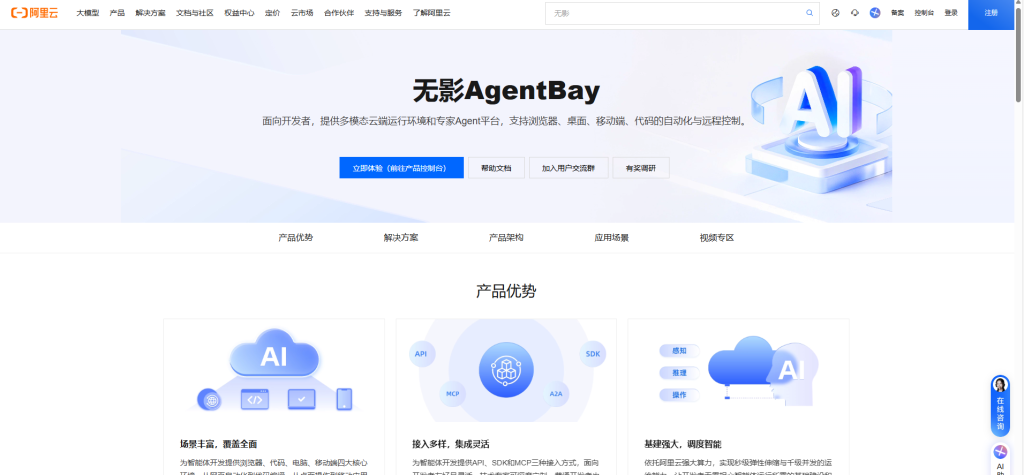The height and width of the screenshot is (475, 1024).
Task: Click the scrollbar up arrow
Action: click(1019, 4)
